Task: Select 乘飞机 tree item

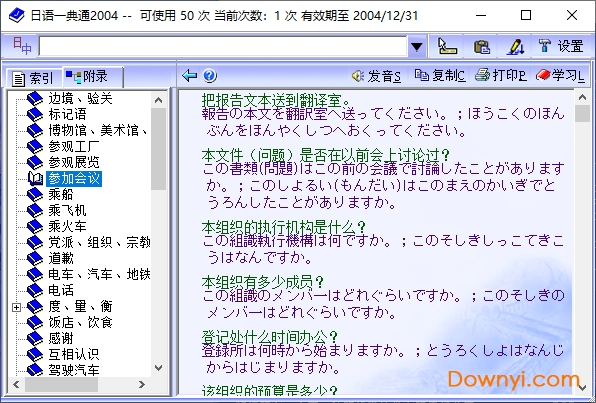Action: click(67, 210)
